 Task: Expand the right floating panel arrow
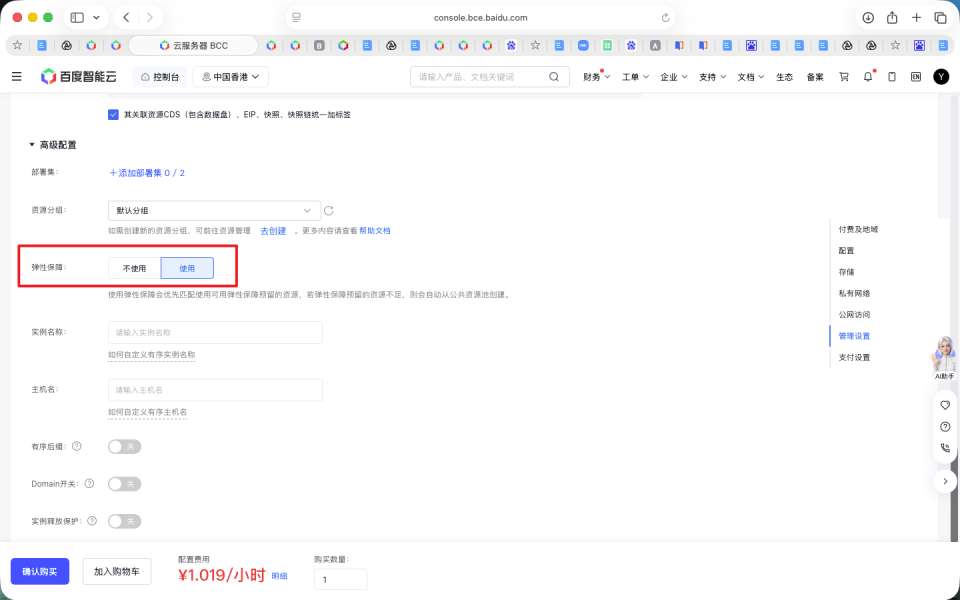(x=945, y=481)
